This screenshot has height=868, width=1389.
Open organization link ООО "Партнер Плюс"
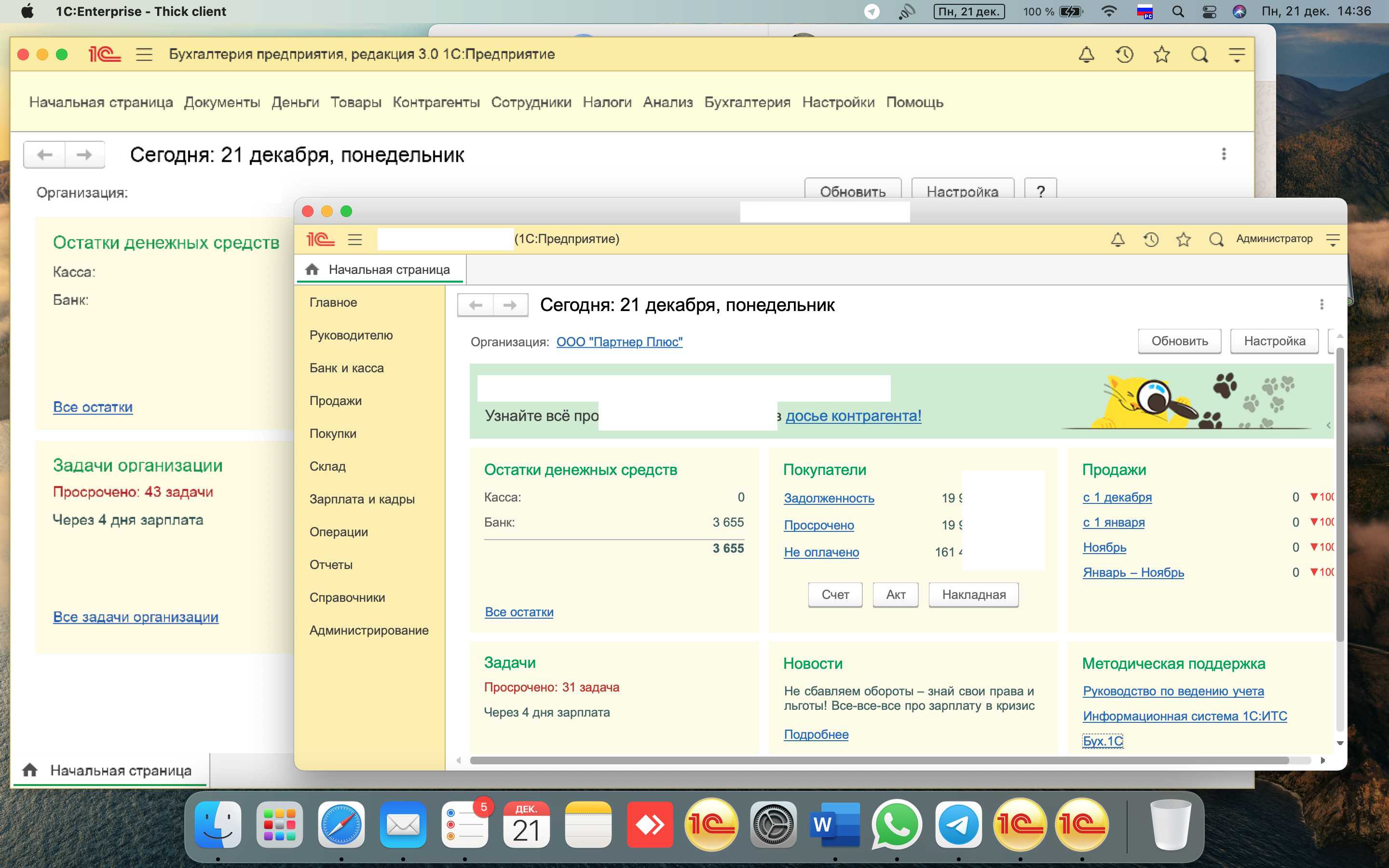(619, 342)
